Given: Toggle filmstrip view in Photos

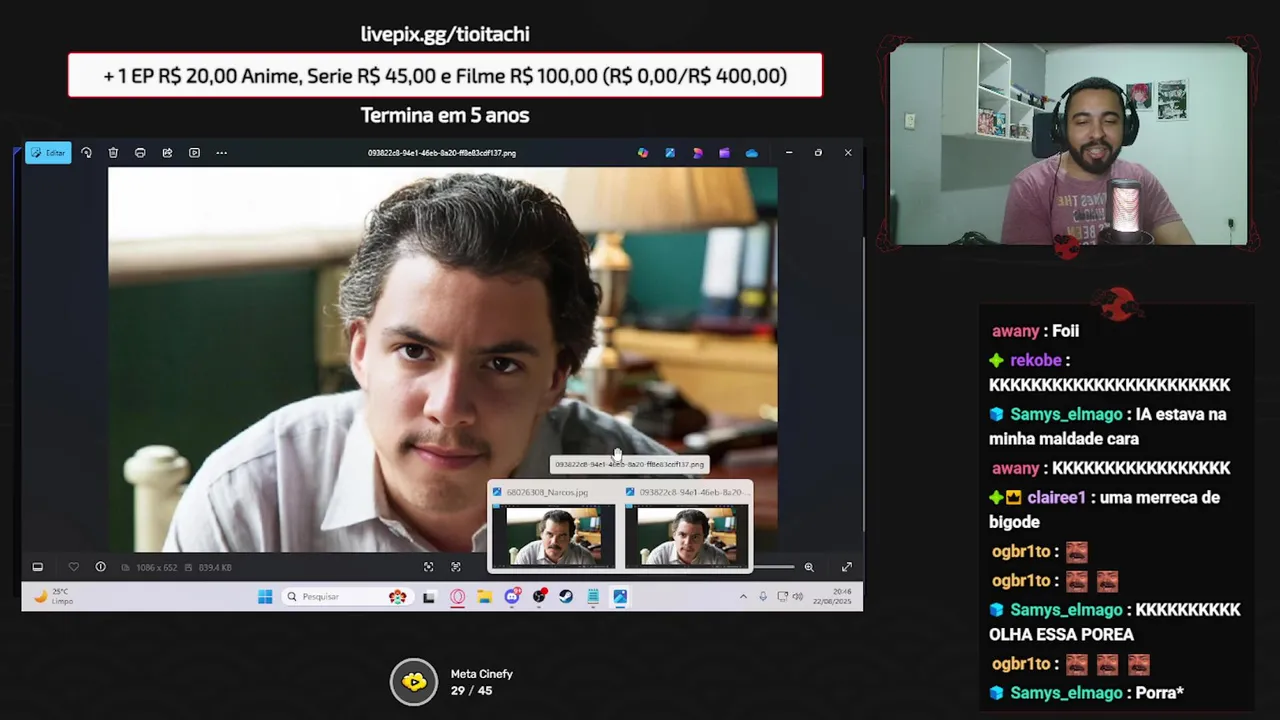Looking at the screenshot, I should [x=37, y=567].
